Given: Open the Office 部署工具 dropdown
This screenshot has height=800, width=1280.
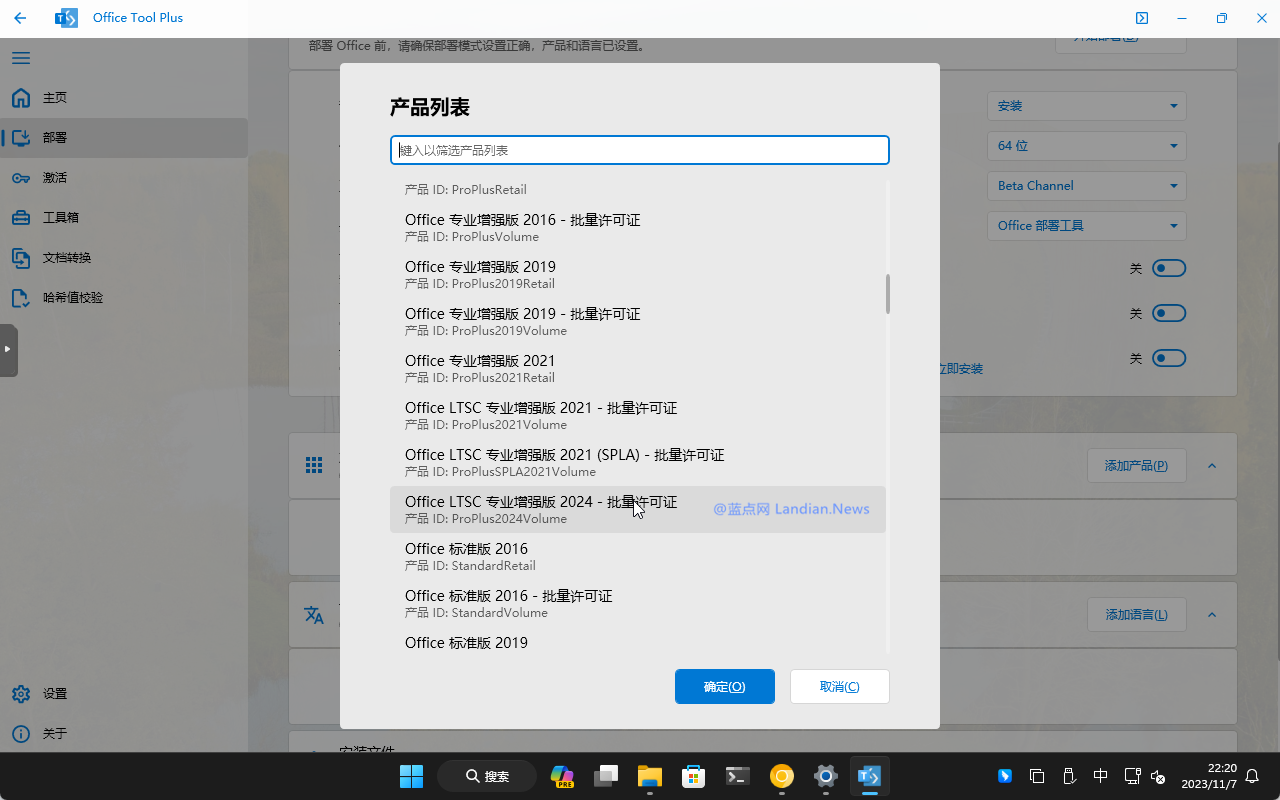Looking at the screenshot, I should coord(1086,226).
